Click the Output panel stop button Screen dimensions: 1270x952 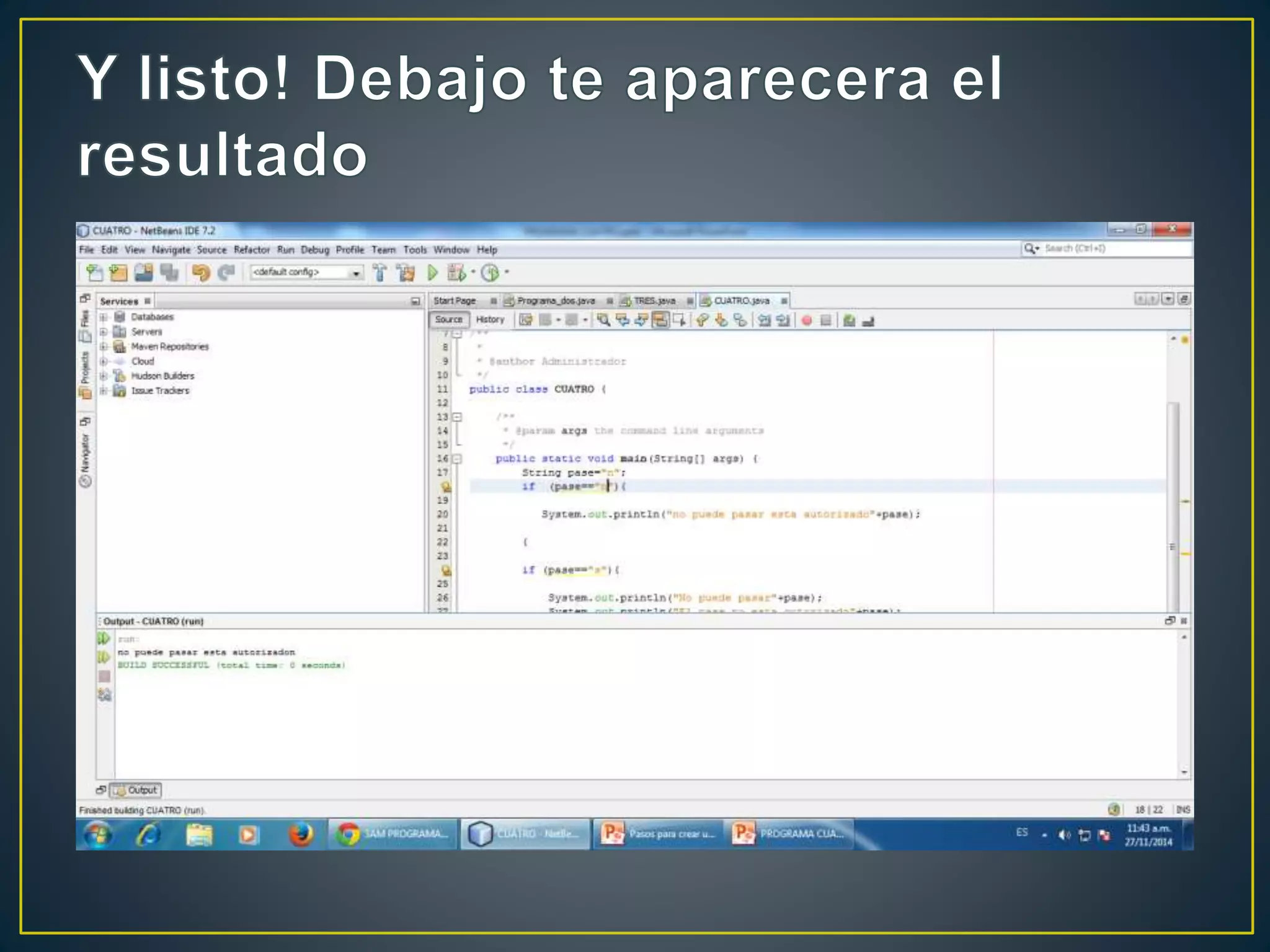tap(104, 676)
